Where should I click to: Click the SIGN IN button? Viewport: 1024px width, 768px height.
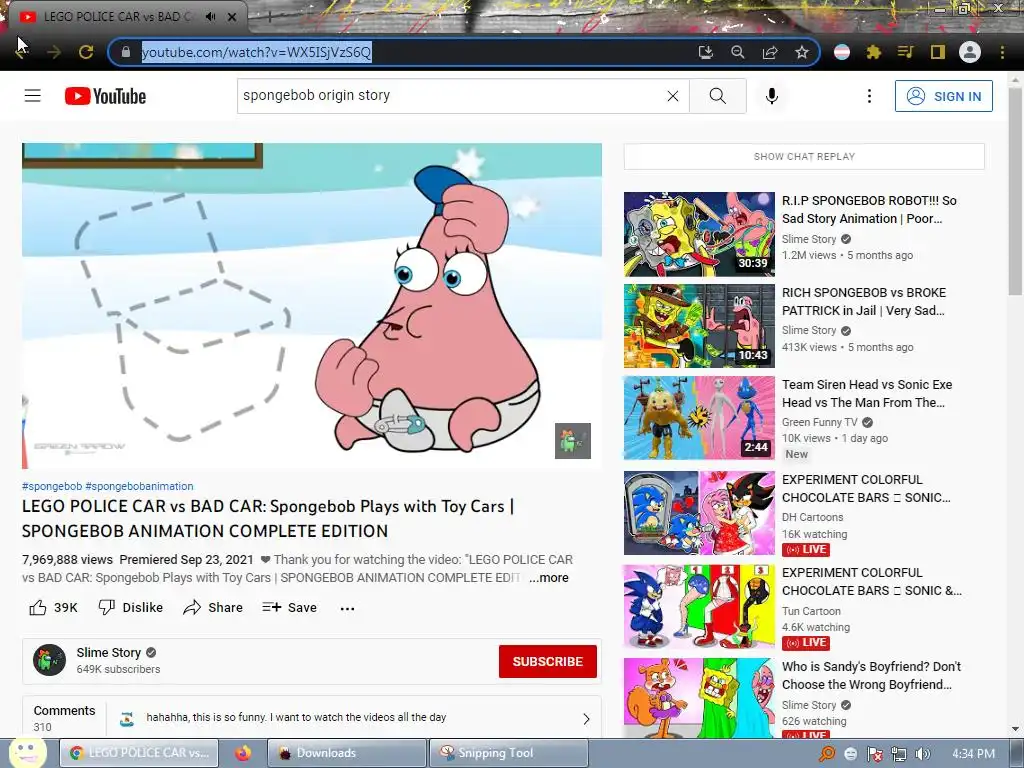coord(944,96)
